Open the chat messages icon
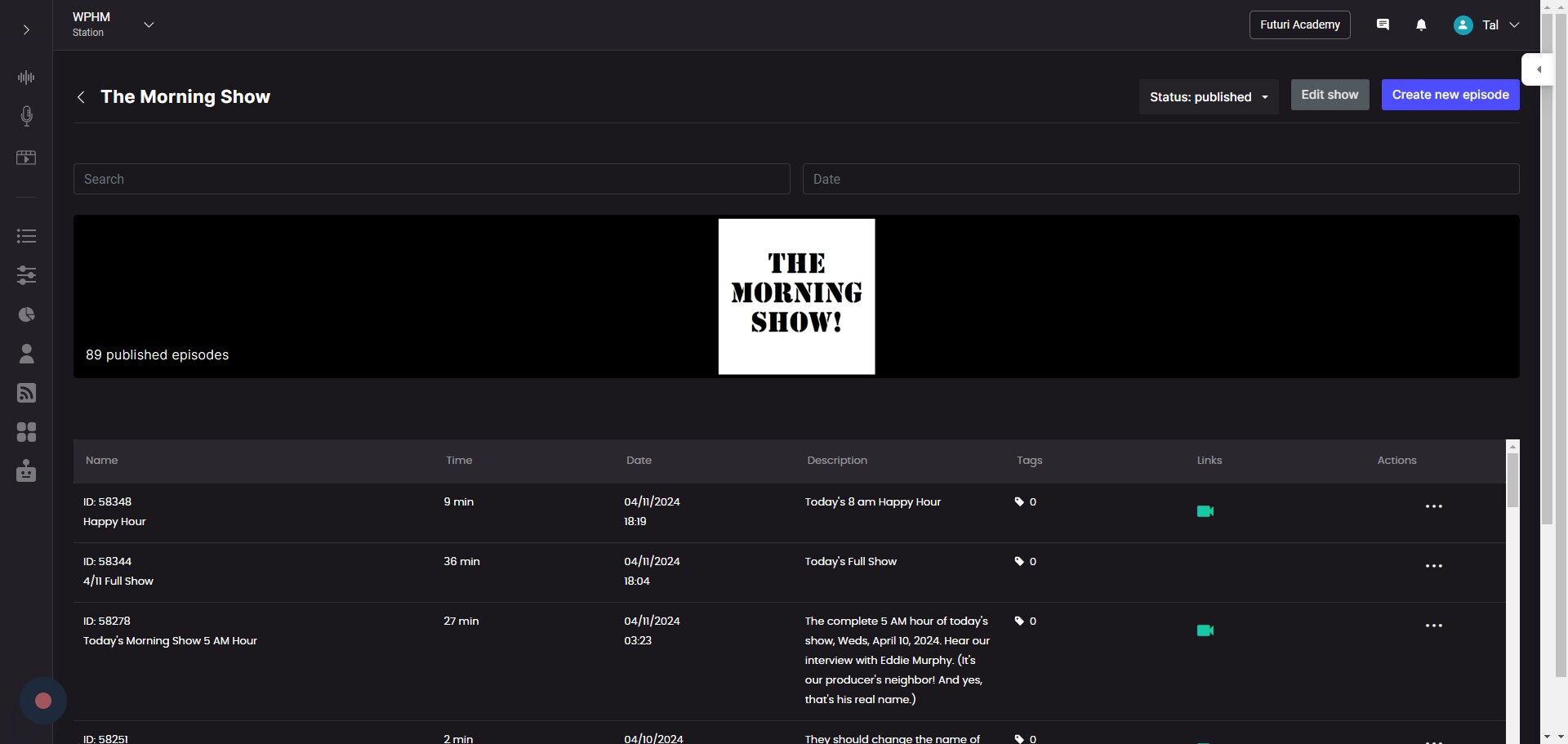The image size is (1568, 744). click(x=1383, y=25)
